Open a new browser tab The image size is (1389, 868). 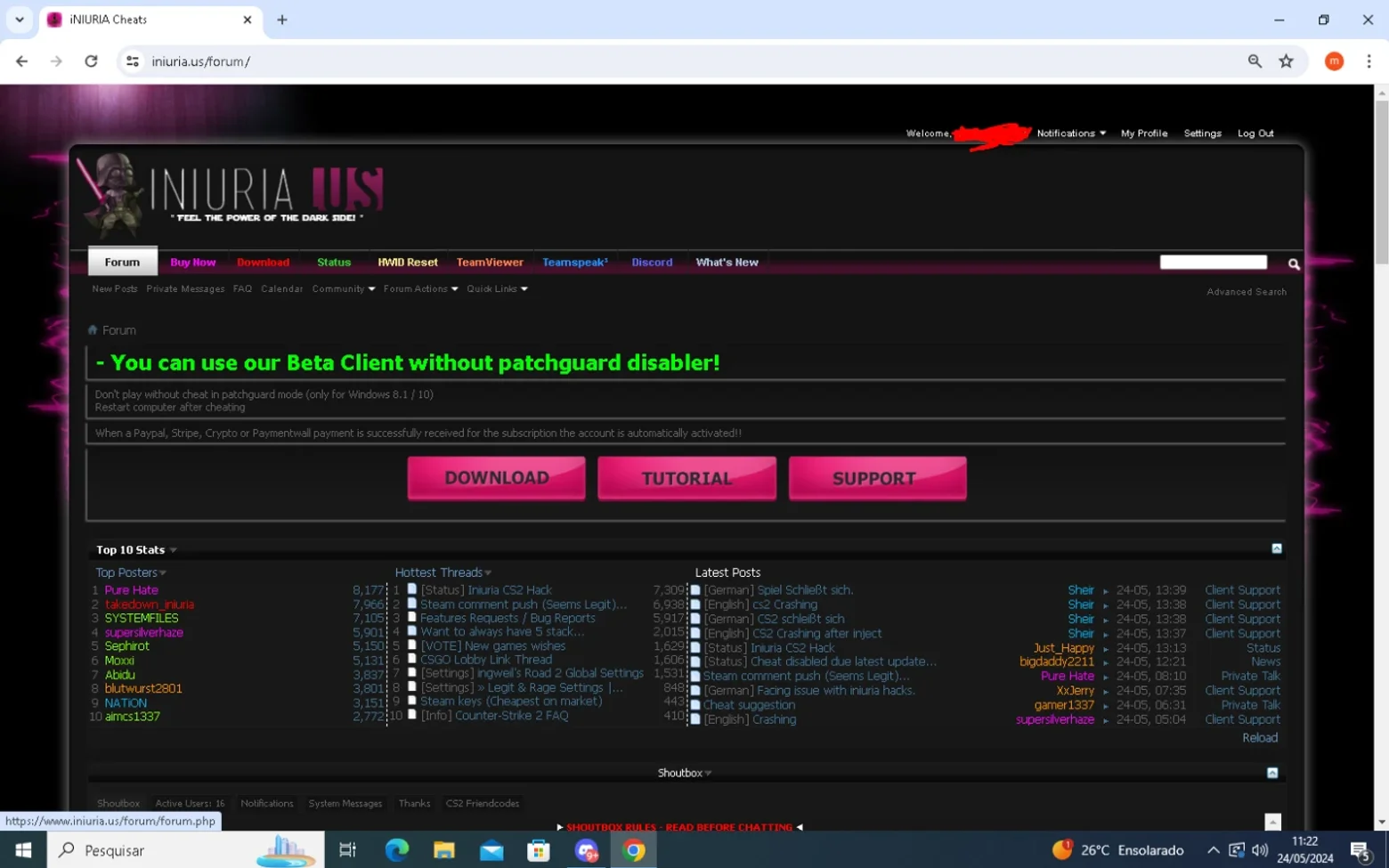tap(282, 20)
